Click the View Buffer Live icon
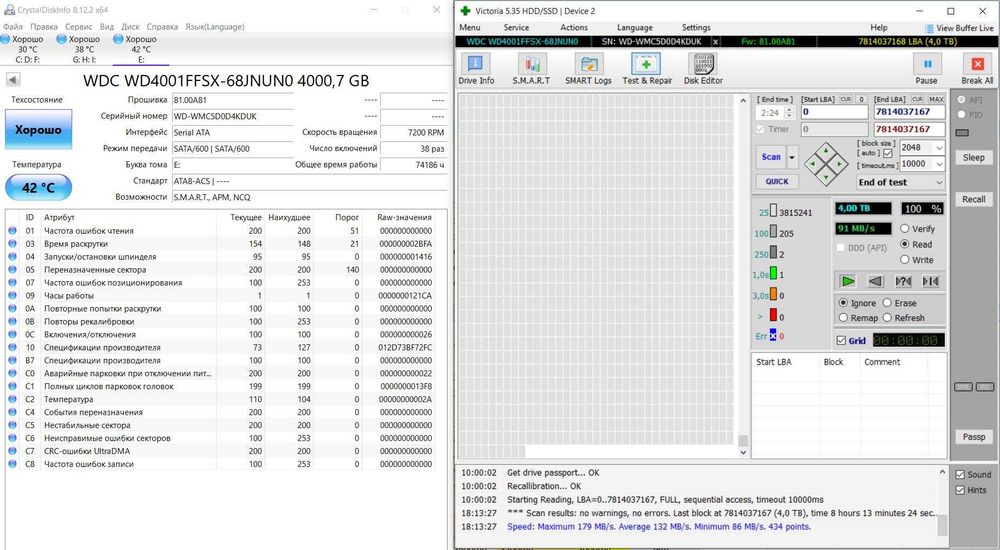Image resolution: width=1000 pixels, height=550 pixels. click(x=929, y=28)
